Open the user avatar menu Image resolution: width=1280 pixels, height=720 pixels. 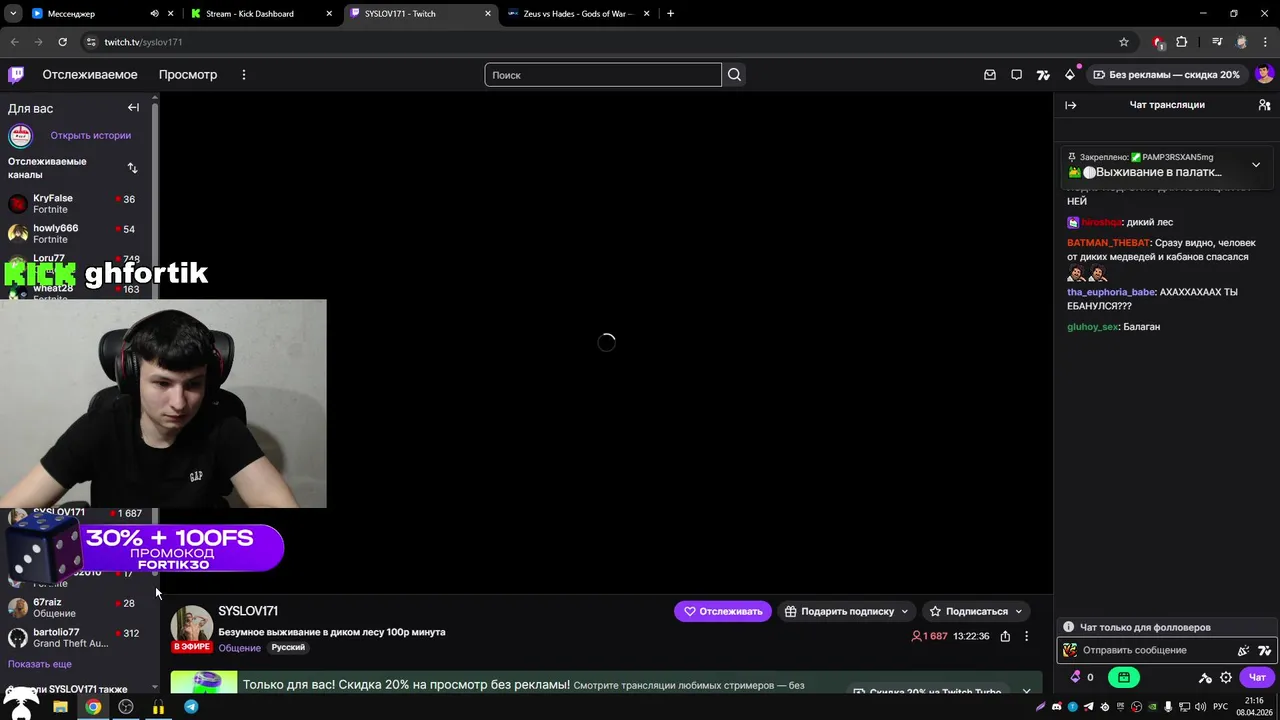(1264, 75)
